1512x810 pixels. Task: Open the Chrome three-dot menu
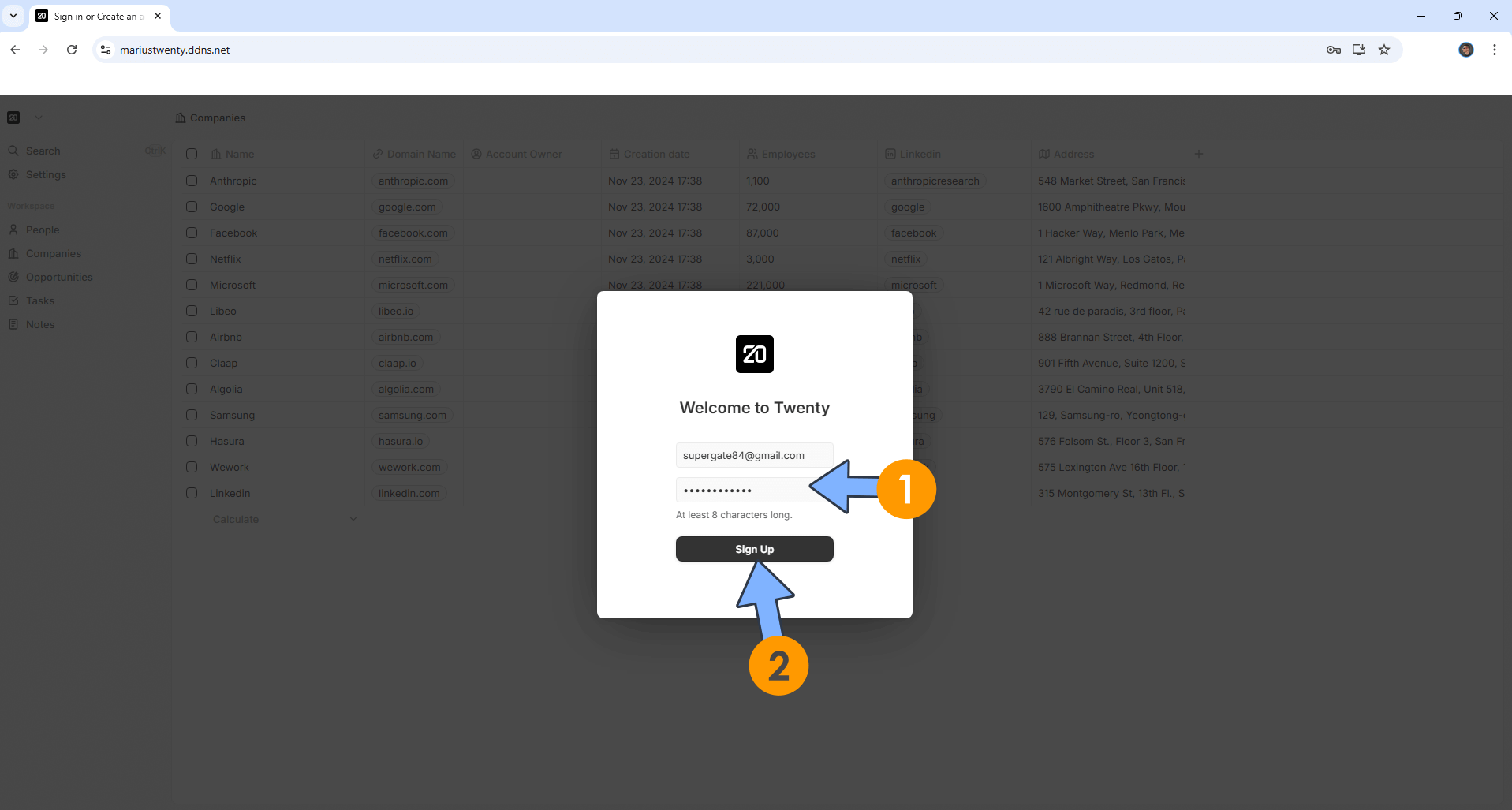point(1494,50)
